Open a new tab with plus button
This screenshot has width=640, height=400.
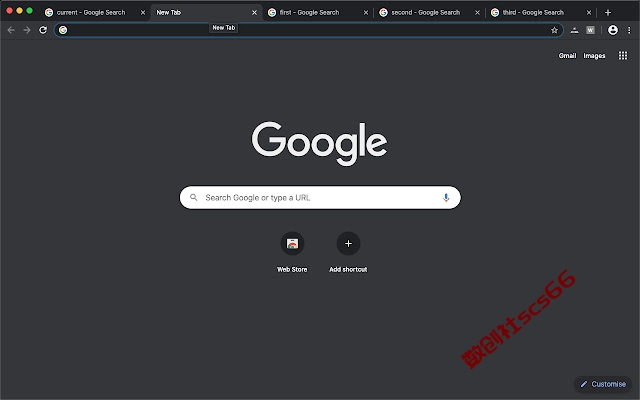[608, 13]
